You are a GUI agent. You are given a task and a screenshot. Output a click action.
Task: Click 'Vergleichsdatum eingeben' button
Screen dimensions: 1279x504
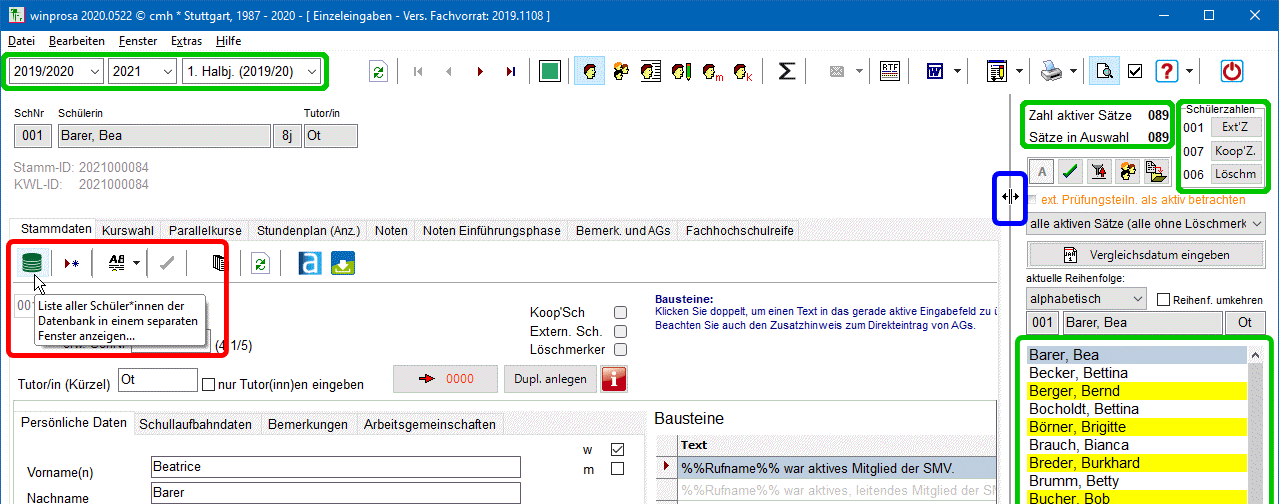pyautogui.click(x=1145, y=255)
